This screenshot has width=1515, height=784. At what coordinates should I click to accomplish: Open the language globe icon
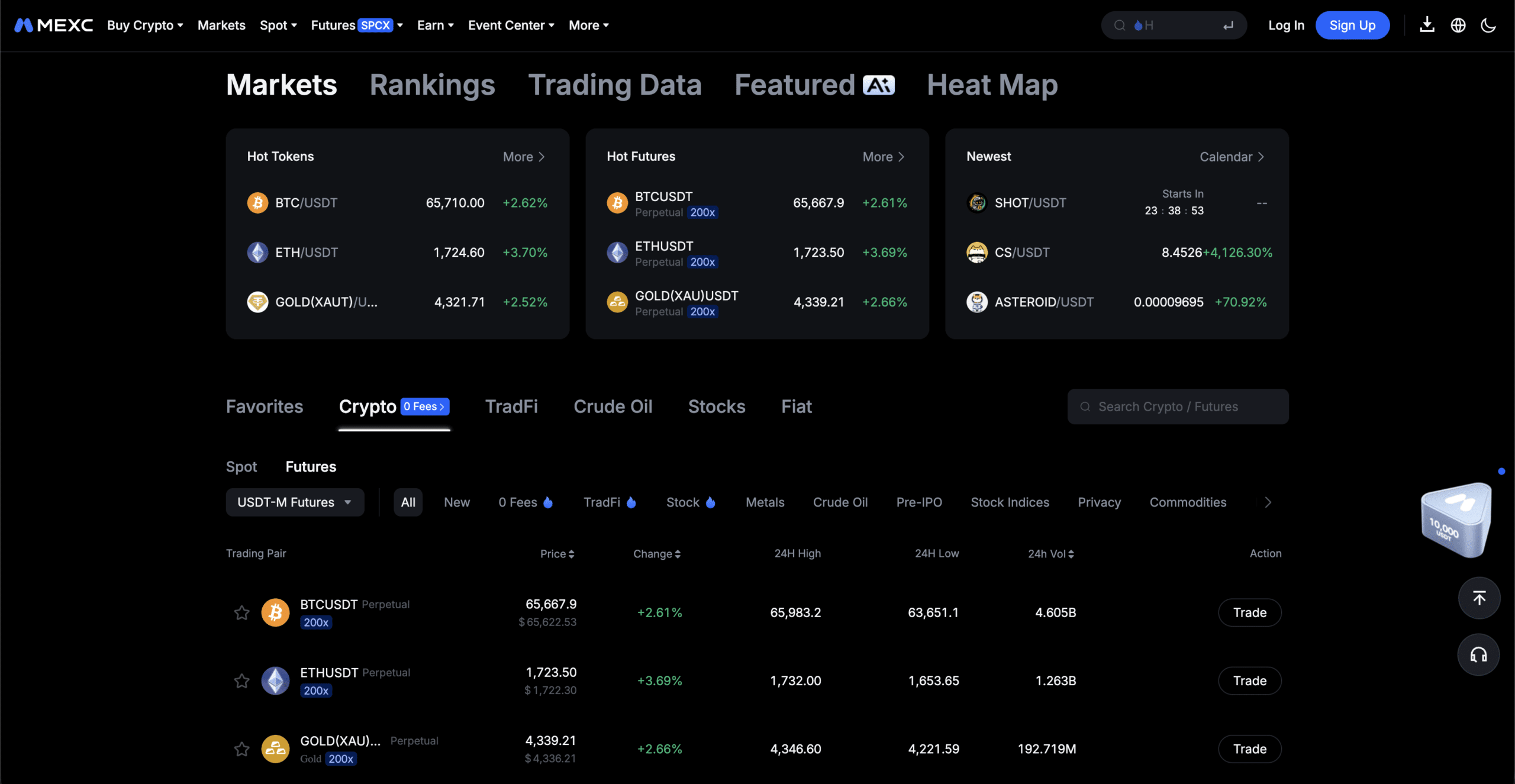(x=1458, y=25)
